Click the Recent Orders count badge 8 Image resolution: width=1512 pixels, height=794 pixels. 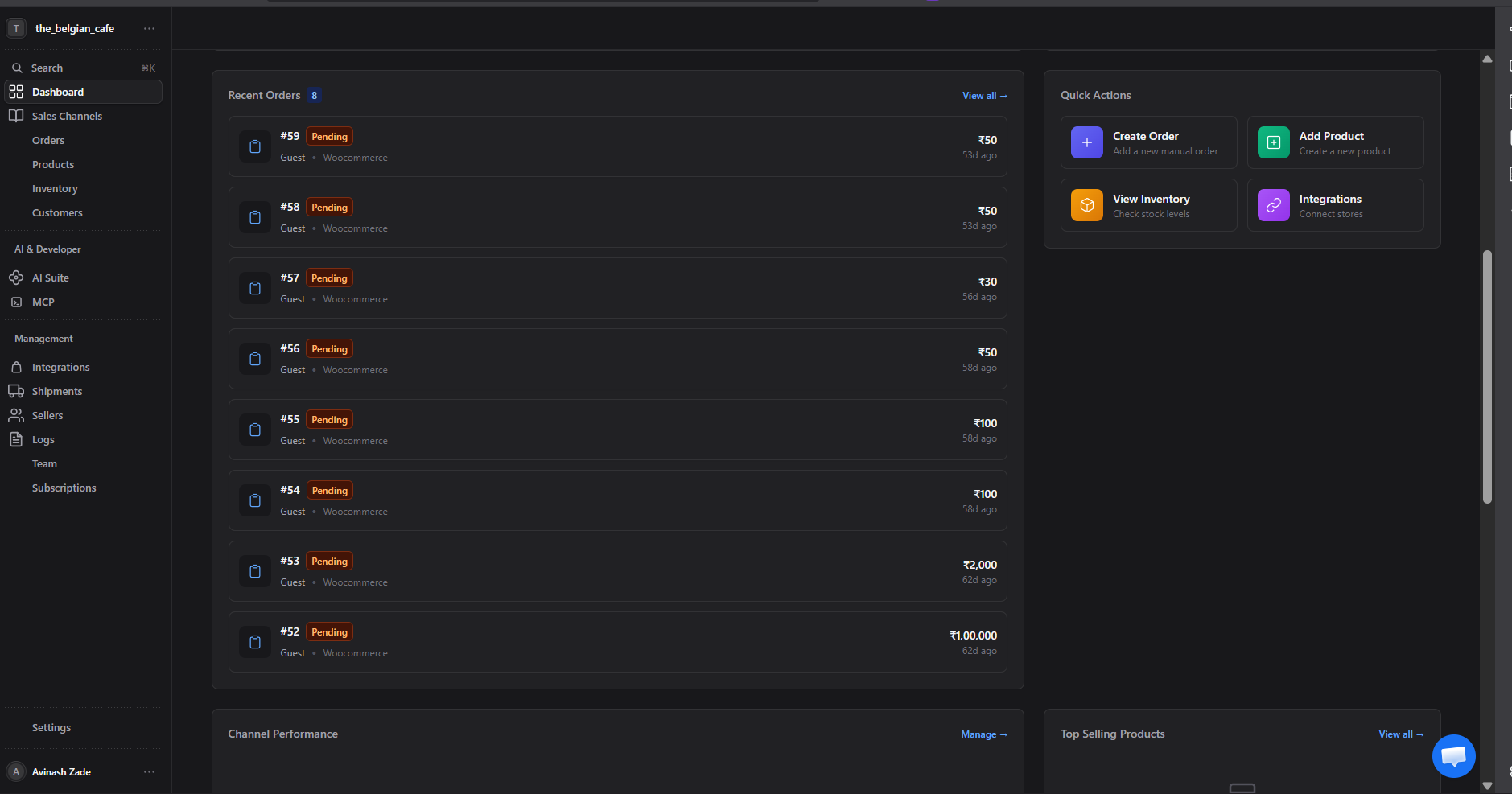[x=315, y=95]
